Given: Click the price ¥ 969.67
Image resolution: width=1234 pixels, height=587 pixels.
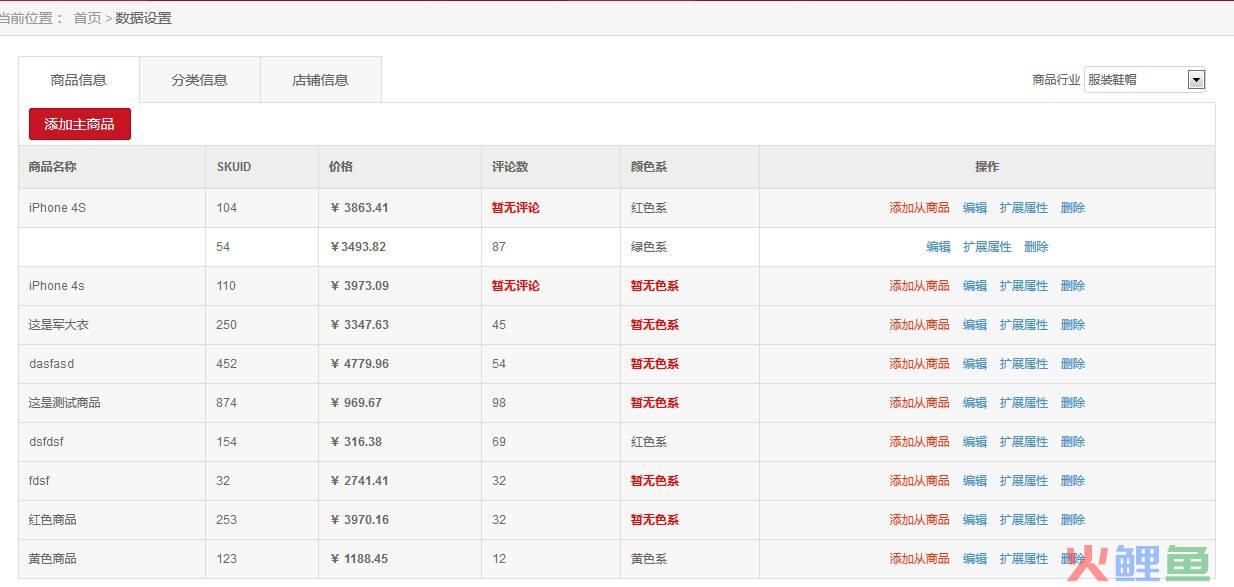Looking at the screenshot, I should pyautogui.click(x=356, y=403).
